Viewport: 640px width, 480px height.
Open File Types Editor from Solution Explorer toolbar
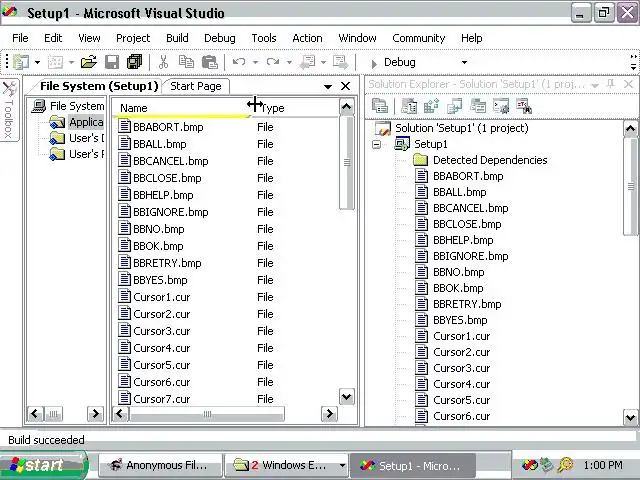point(454,107)
